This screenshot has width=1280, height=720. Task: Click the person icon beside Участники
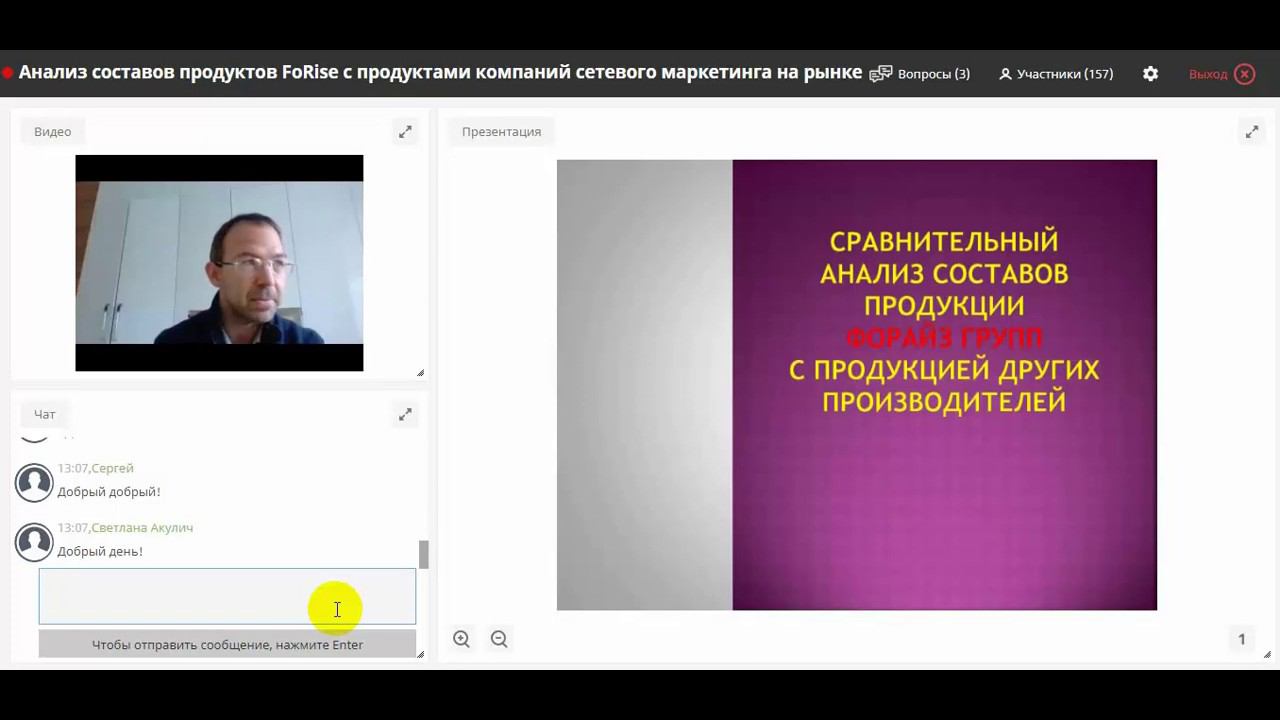coord(1006,74)
